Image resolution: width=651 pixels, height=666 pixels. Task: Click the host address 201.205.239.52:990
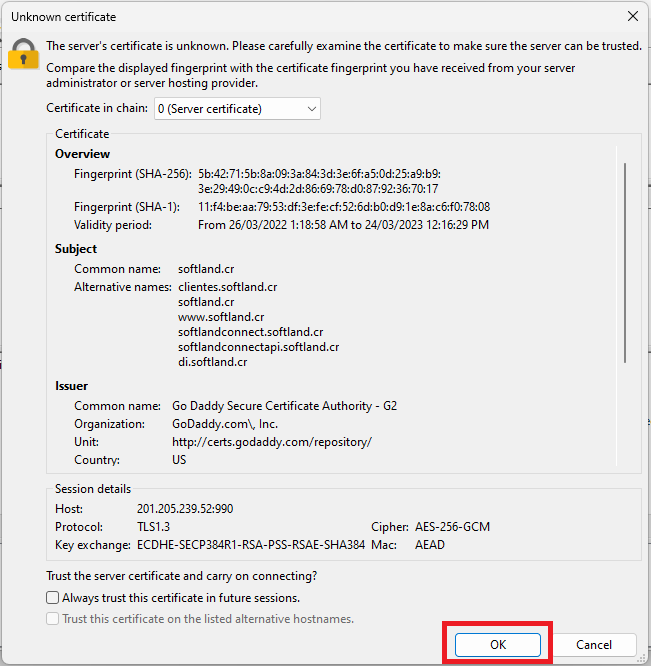coord(185,509)
